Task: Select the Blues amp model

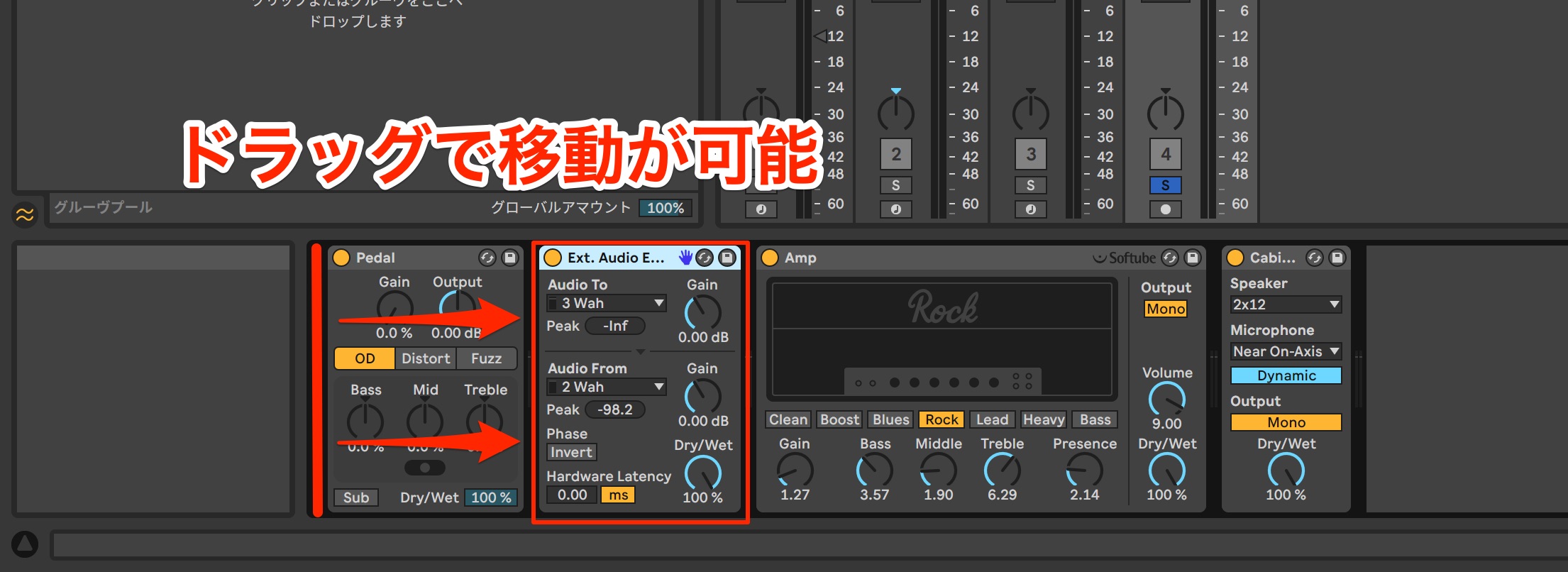Action: [890, 419]
